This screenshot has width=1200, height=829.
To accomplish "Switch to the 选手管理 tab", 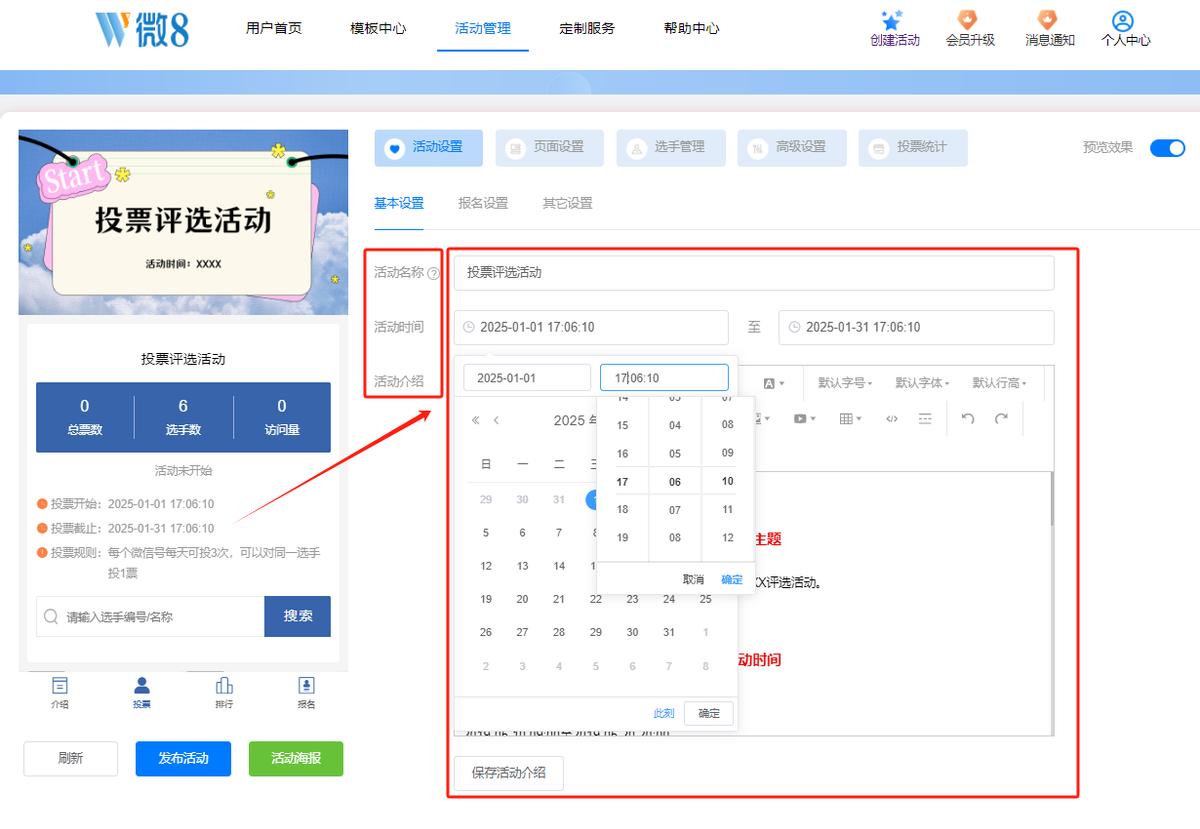I will click(670, 148).
